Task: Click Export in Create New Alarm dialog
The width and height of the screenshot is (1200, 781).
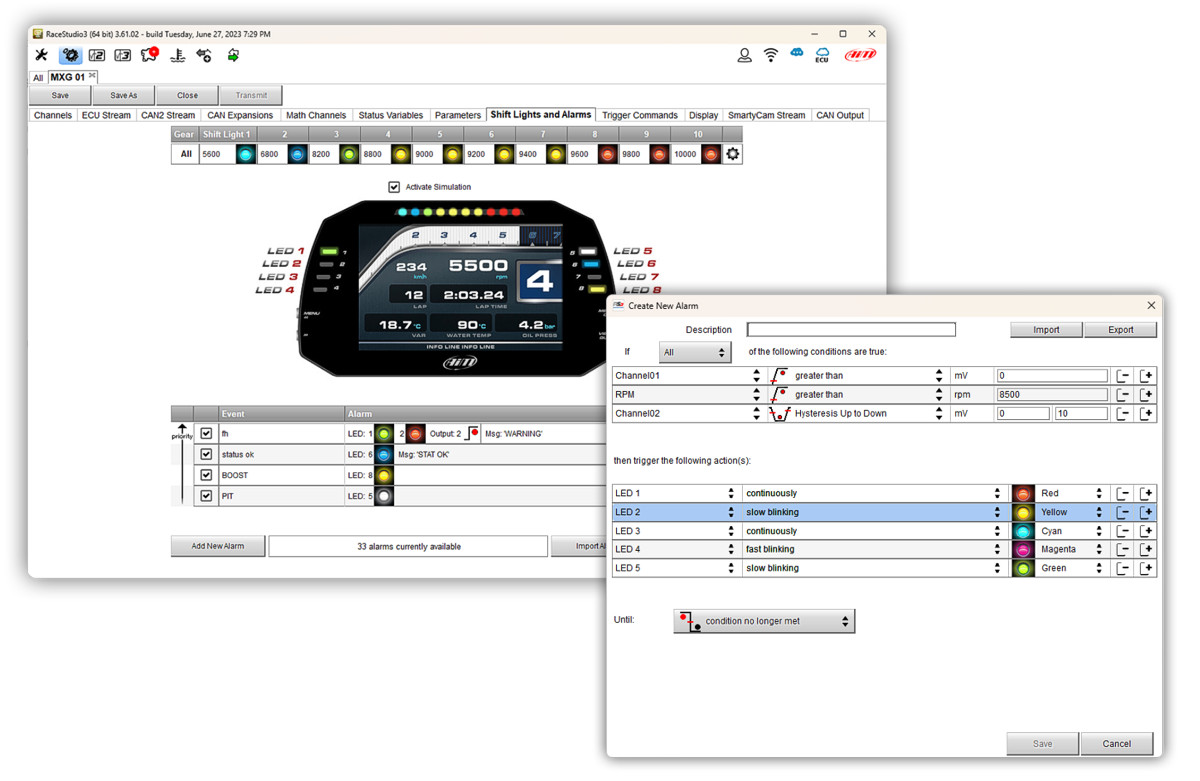Action: click(x=1121, y=330)
